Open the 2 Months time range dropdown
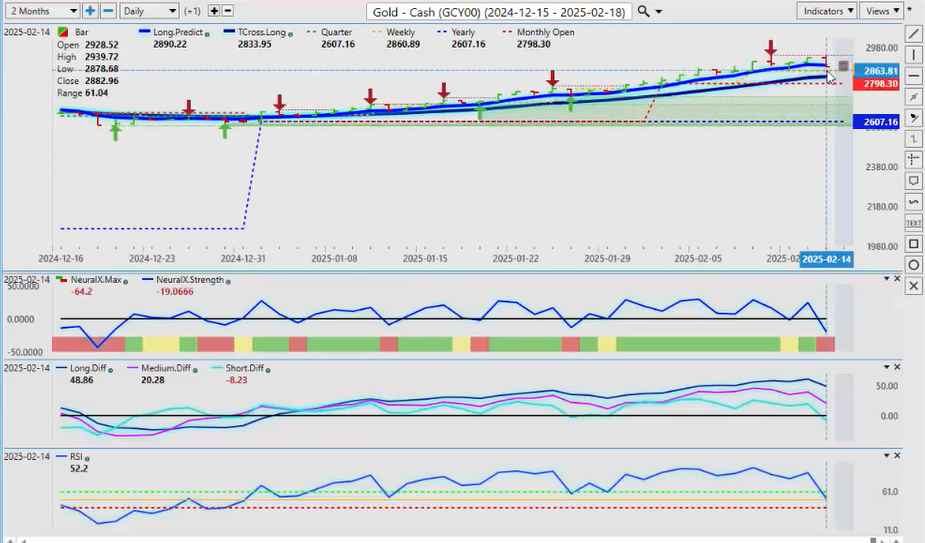The image size is (925, 543). 40,11
